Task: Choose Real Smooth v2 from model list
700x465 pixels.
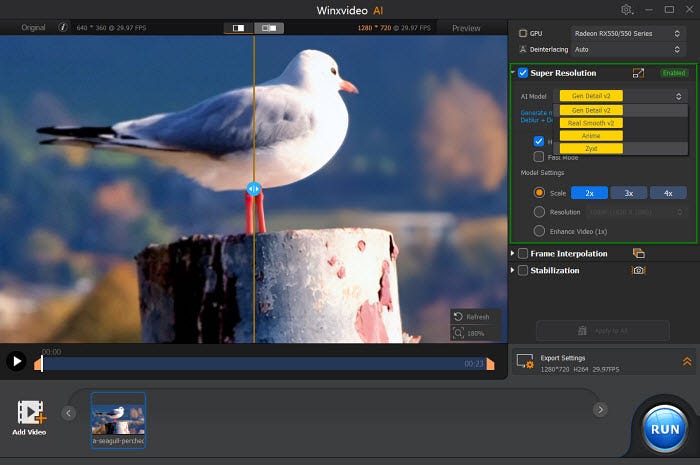Action: click(x=591, y=123)
